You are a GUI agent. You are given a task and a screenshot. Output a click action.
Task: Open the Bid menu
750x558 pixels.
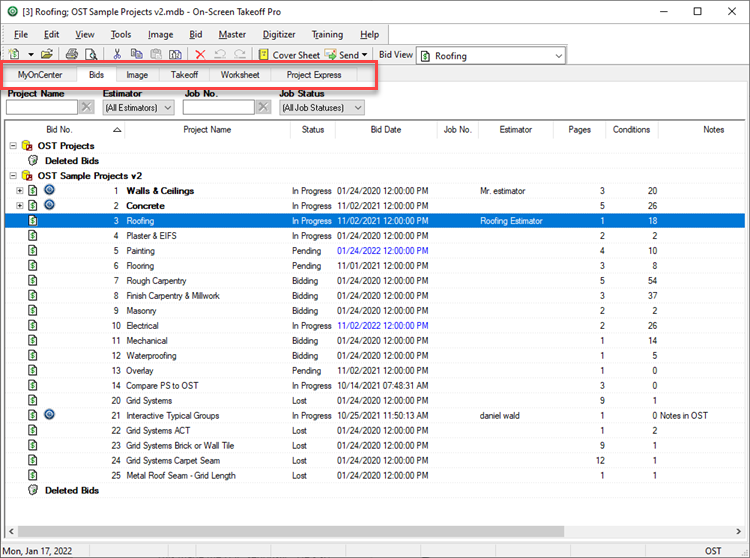(x=196, y=34)
